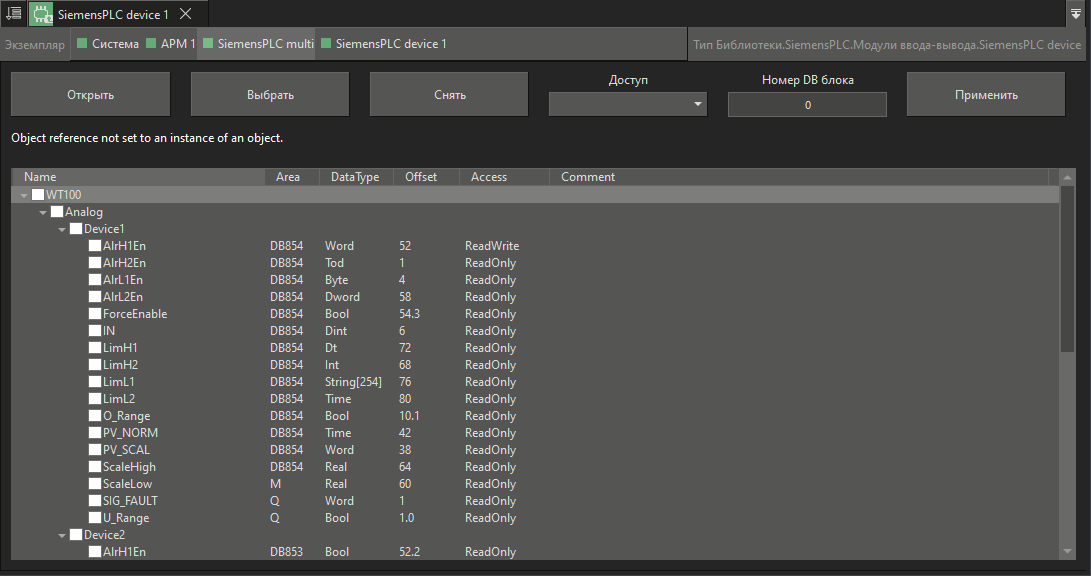Select the LimL1 tree row
The width and height of the screenshot is (1091, 576).
click(x=536, y=382)
